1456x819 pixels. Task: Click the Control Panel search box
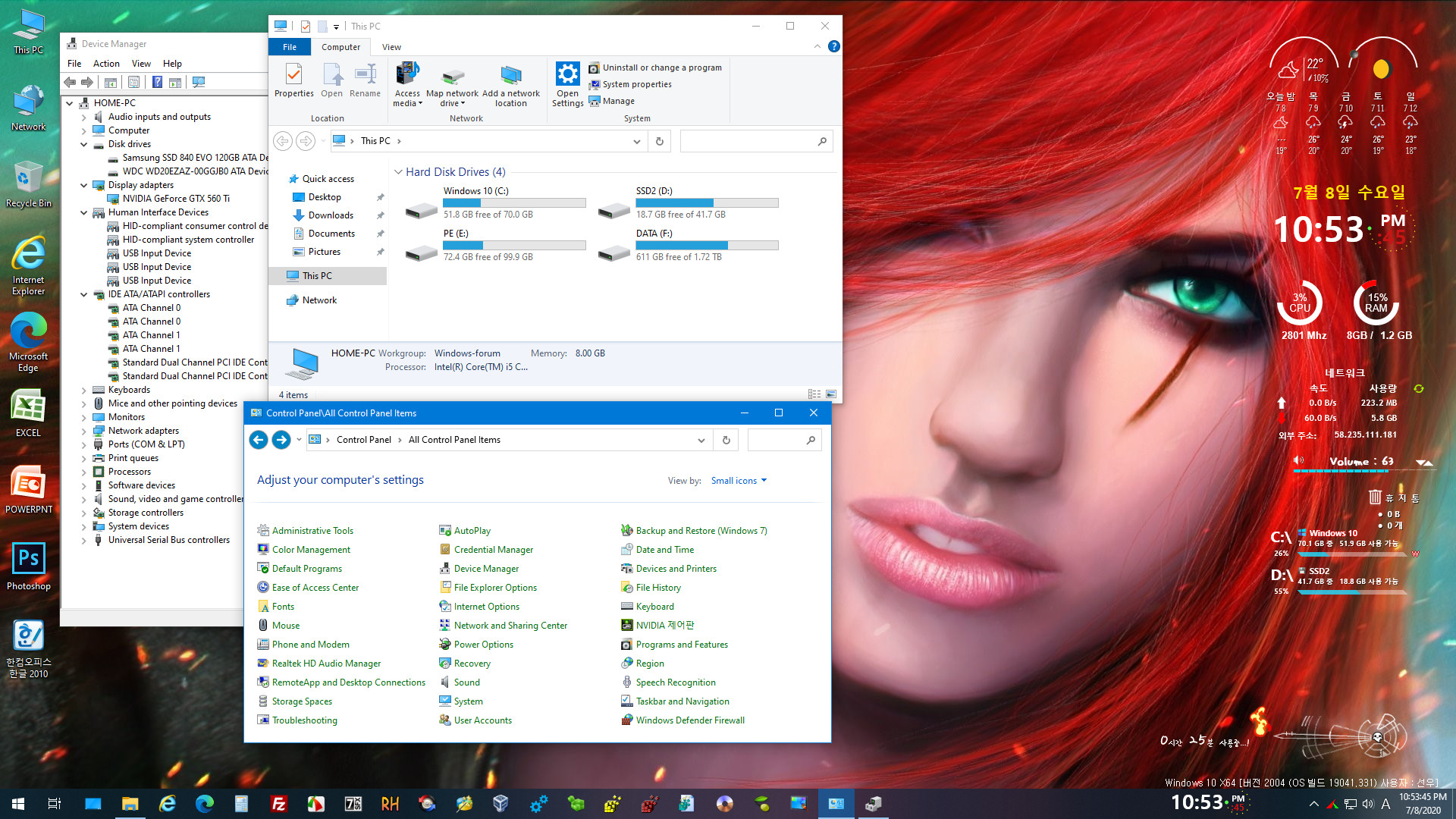click(784, 440)
